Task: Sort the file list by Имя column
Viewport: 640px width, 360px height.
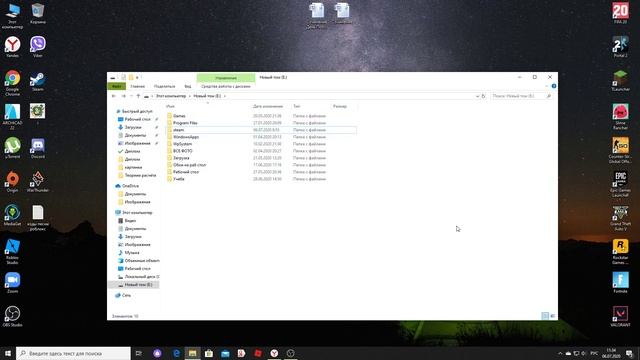Action: point(171,106)
